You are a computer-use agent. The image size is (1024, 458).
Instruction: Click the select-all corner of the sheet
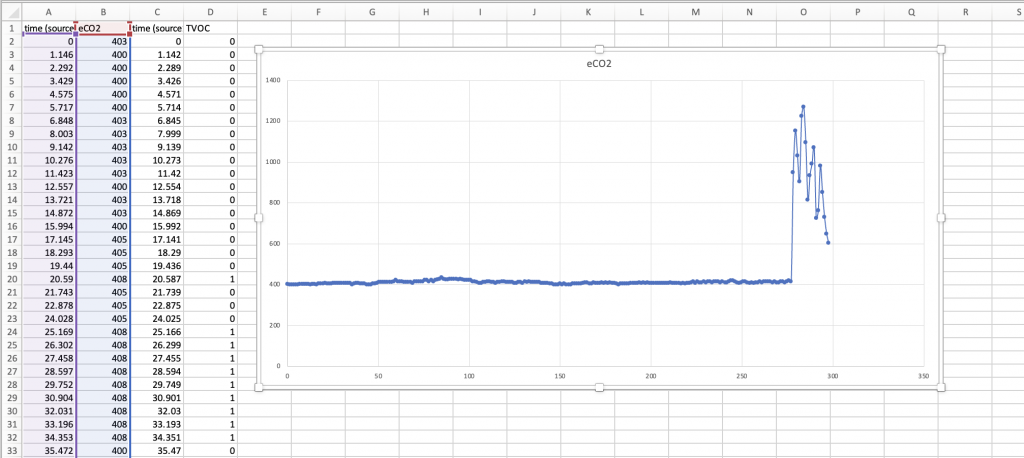(x=10, y=12)
